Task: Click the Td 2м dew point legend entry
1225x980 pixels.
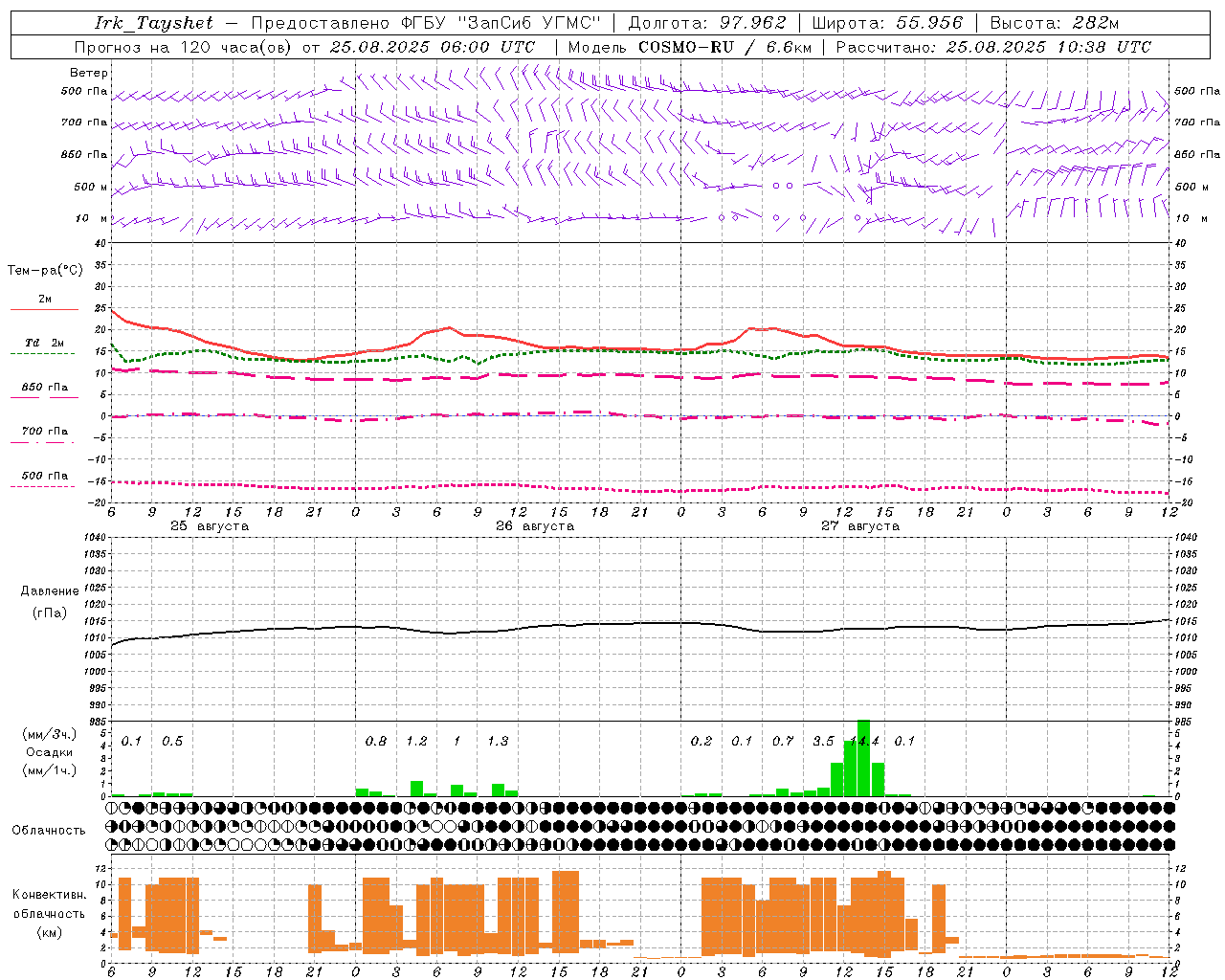Action: point(44,343)
